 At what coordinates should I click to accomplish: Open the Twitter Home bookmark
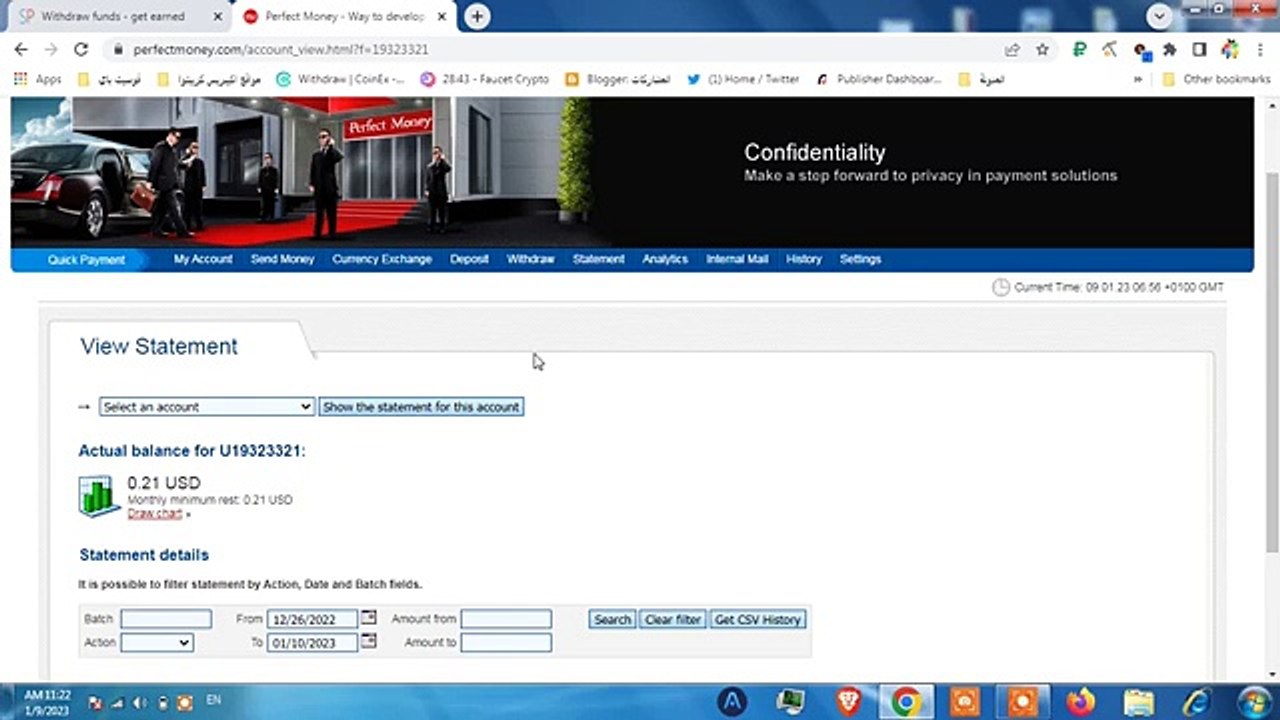click(743, 79)
